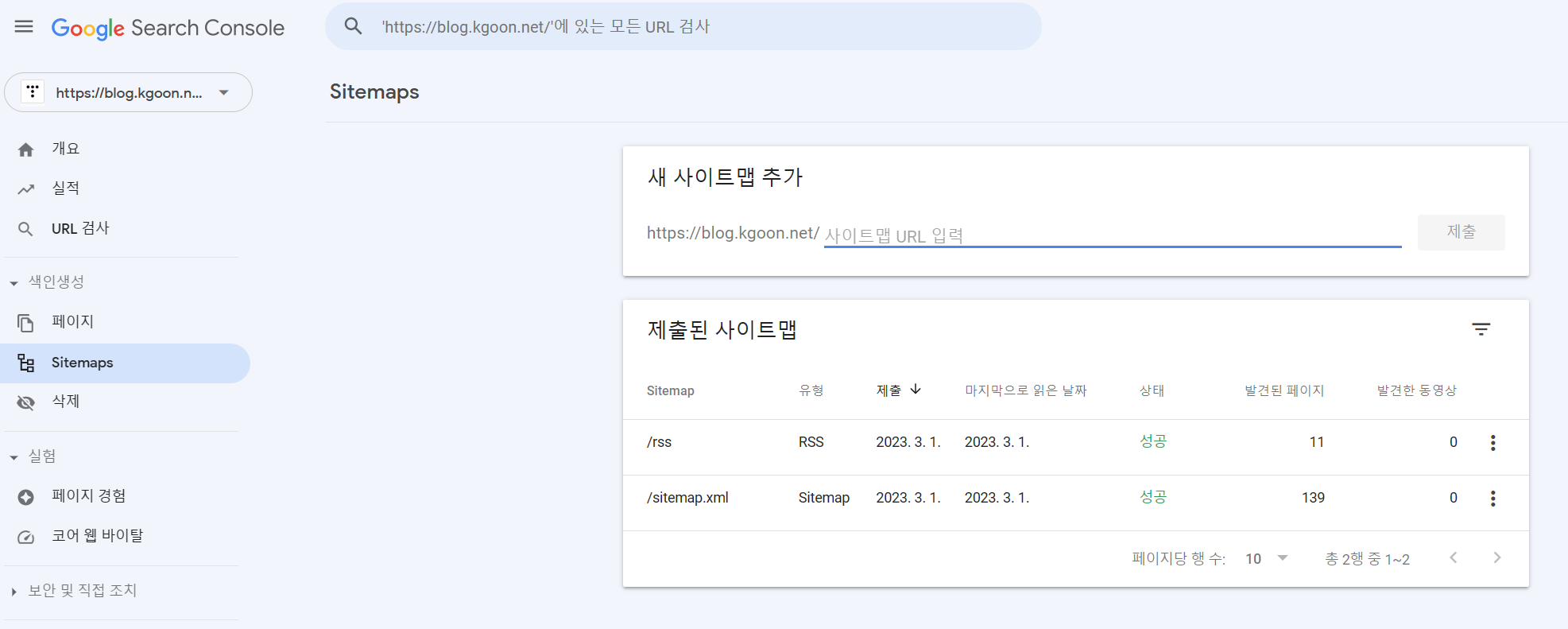Open more options for the /sitemap.xml row

[1493, 499]
